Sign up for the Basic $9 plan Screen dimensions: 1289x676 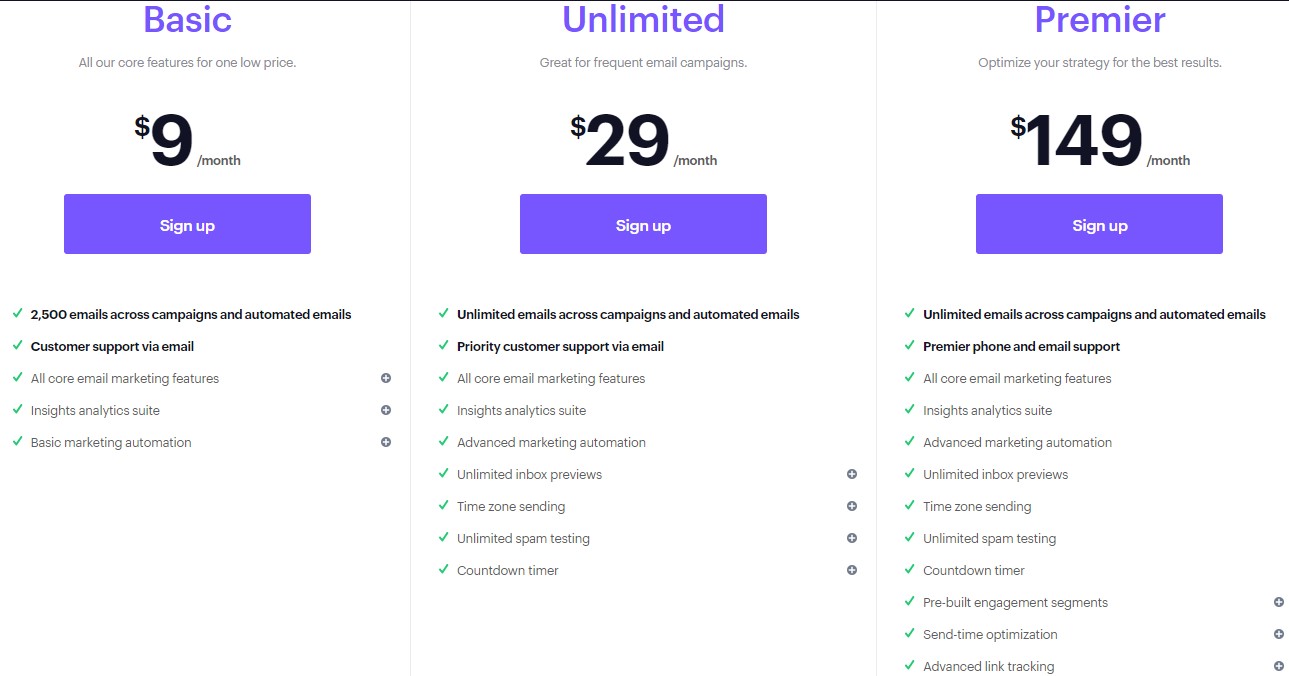[x=187, y=224]
